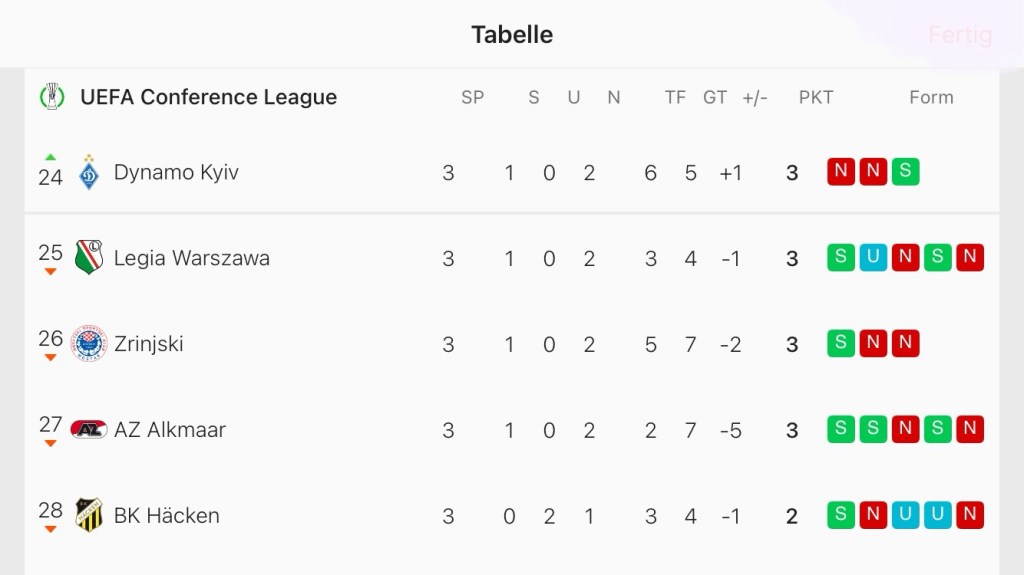This screenshot has width=1024, height=575.
Task: Open the Dynamo Kyiv team name
Action: [x=176, y=172]
